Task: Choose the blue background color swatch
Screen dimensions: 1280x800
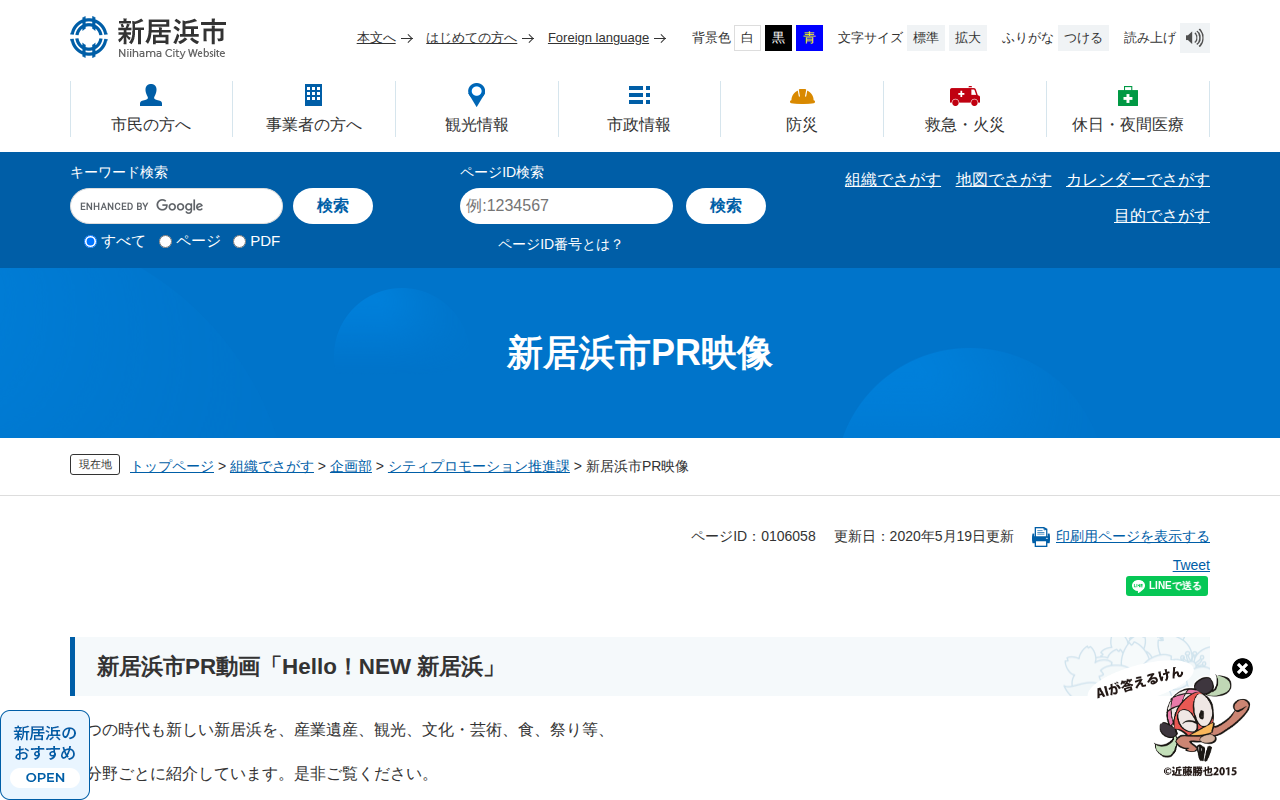Action: click(809, 38)
